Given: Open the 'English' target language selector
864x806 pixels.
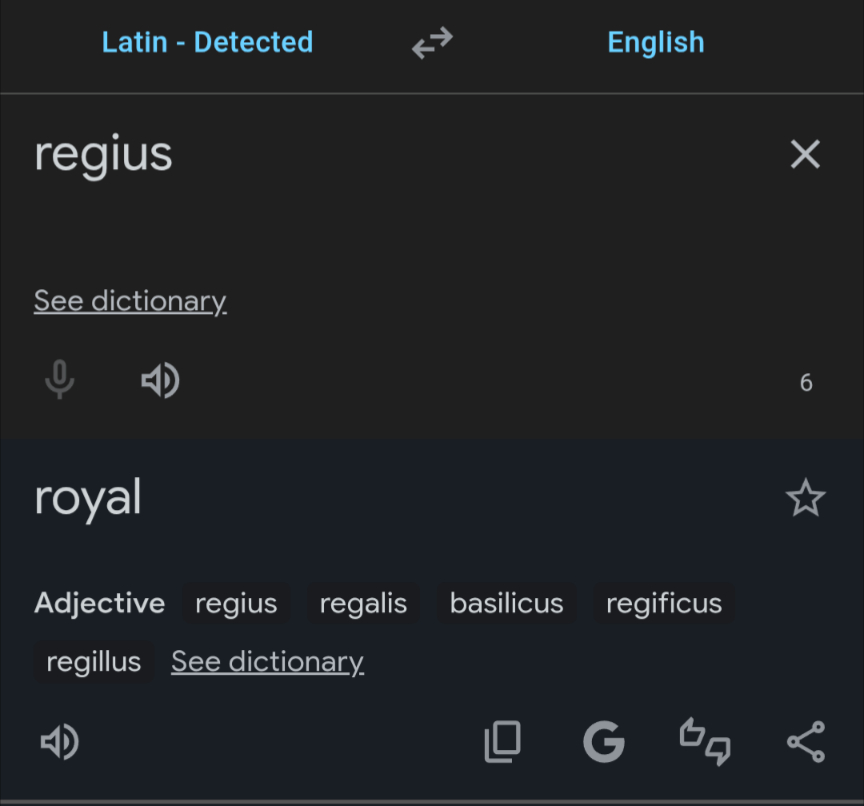Looking at the screenshot, I should [656, 43].
